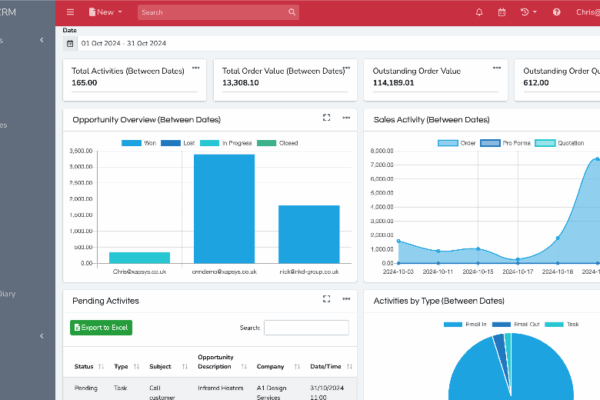Expand Opportunity Overview chart to fullscreen
This screenshot has width=600, height=400.
tap(326, 118)
